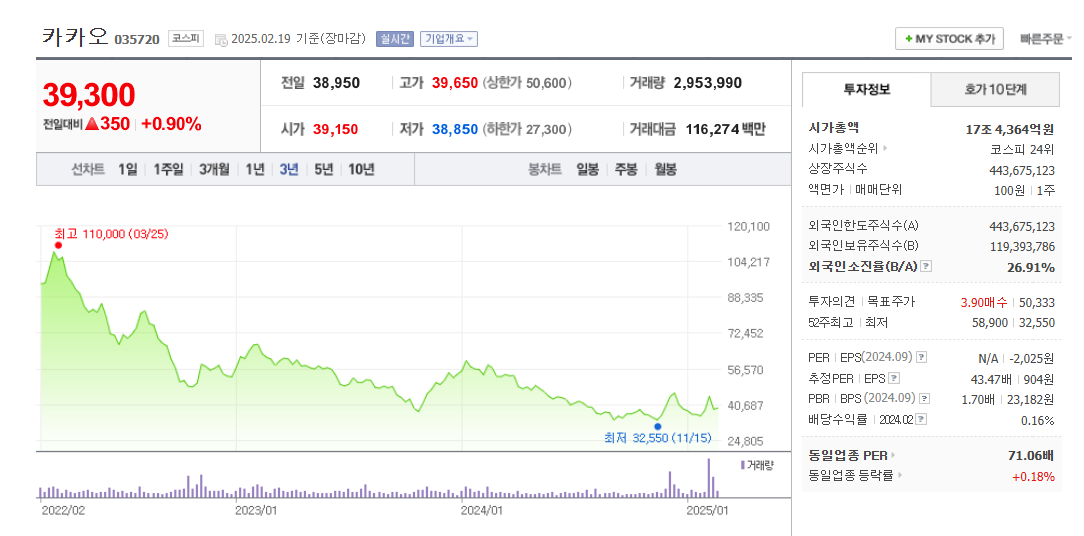Click the 고가 39,650 value
This screenshot has height=536, width=1084.
pyautogui.click(x=455, y=84)
